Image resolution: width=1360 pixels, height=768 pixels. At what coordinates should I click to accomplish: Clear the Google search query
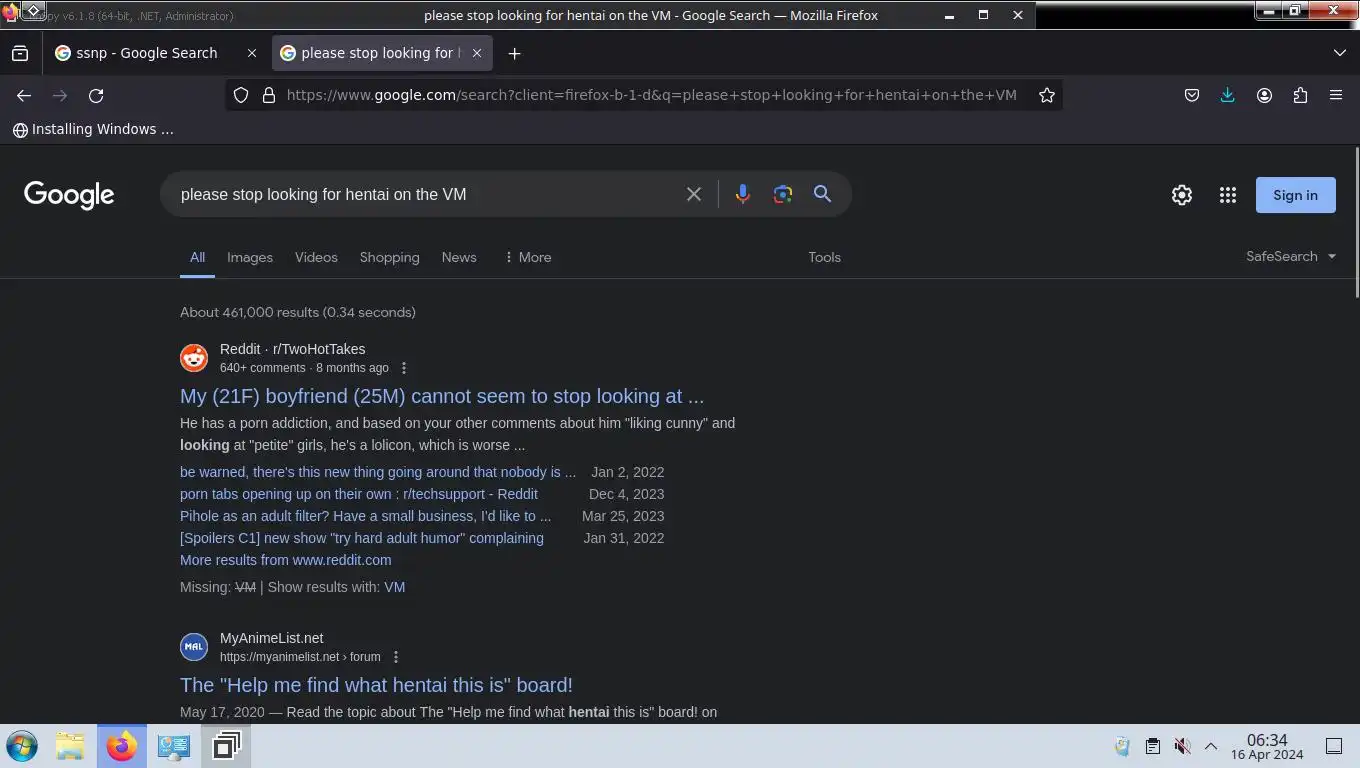point(694,194)
